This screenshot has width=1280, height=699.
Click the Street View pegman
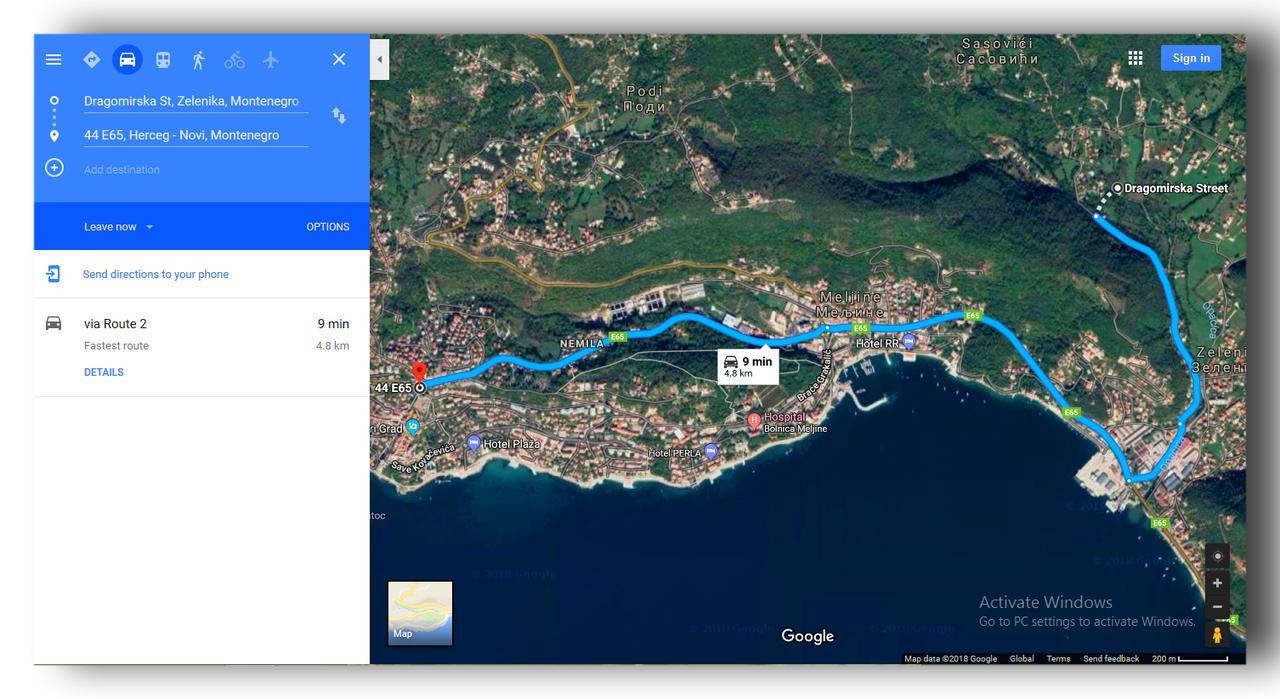pyautogui.click(x=1217, y=635)
